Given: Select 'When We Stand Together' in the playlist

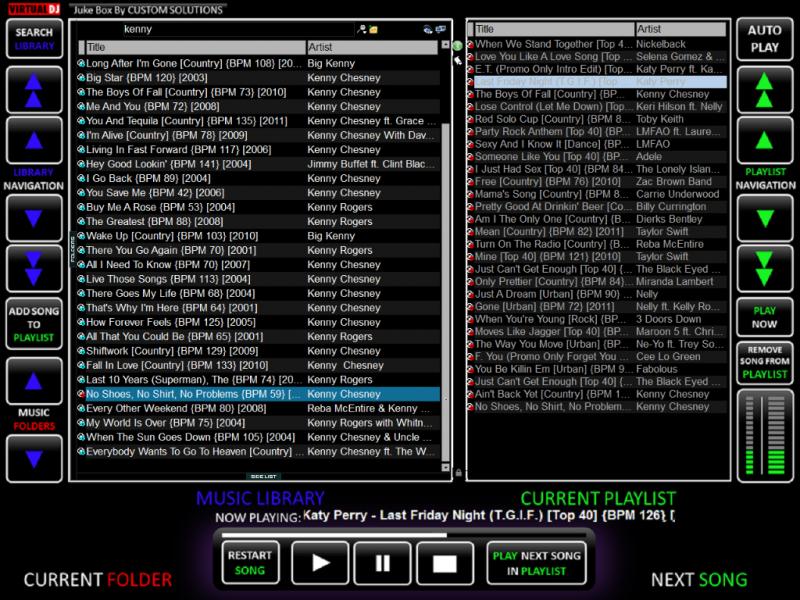Looking at the screenshot, I should tap(597, 44).
